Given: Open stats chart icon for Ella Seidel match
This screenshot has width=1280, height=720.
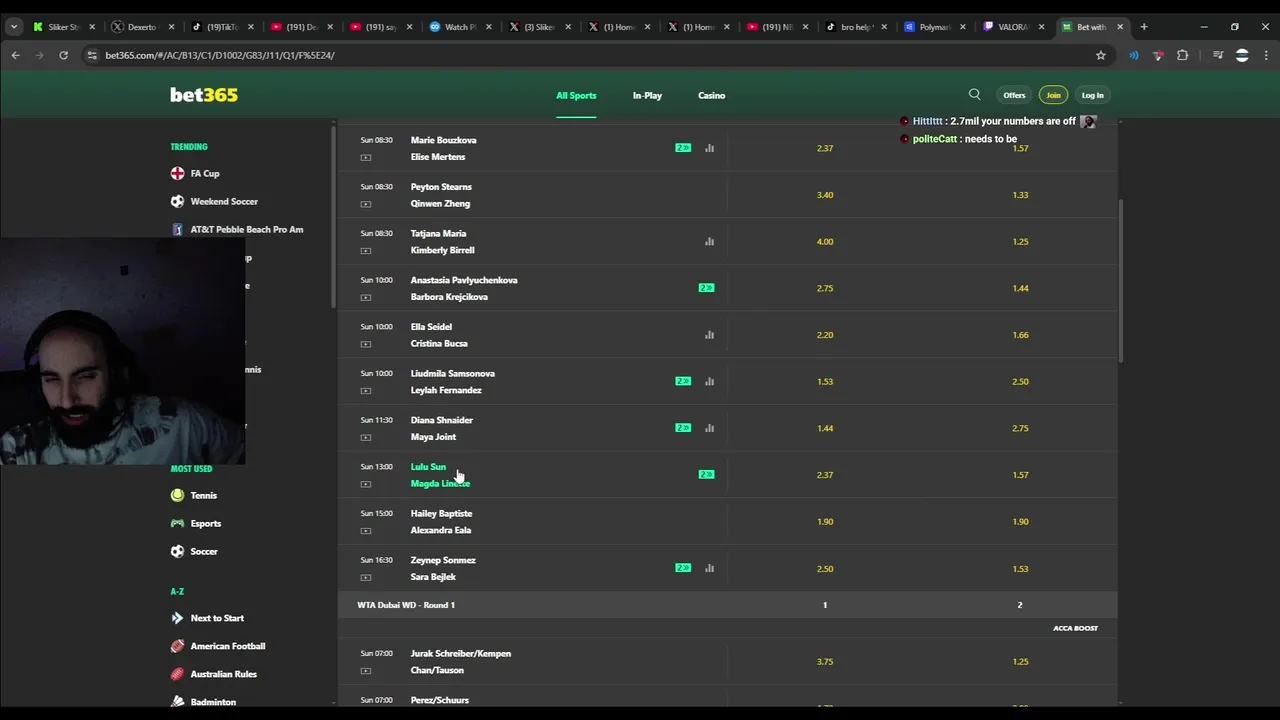Looking at the screenshot, I should 709,335.
